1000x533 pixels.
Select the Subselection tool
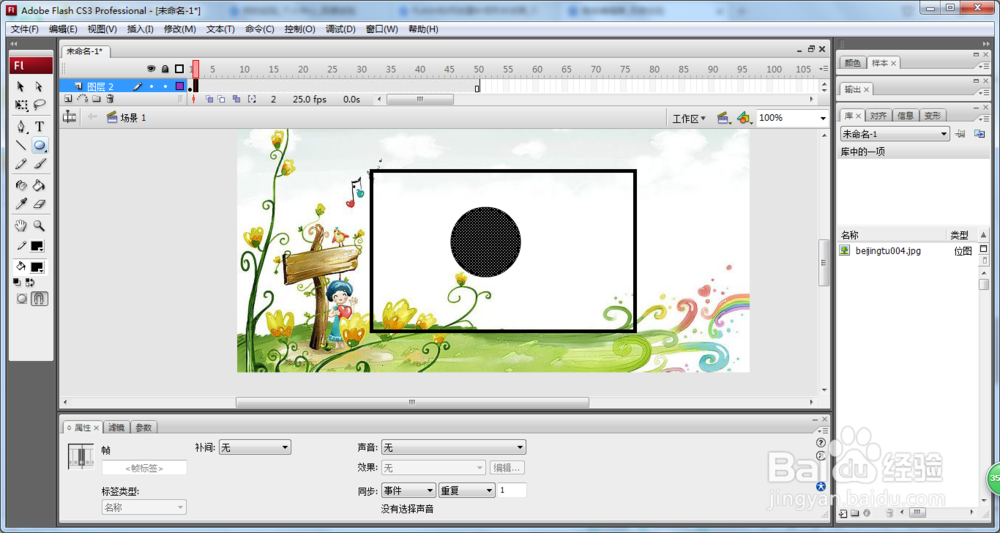[40, 87]
